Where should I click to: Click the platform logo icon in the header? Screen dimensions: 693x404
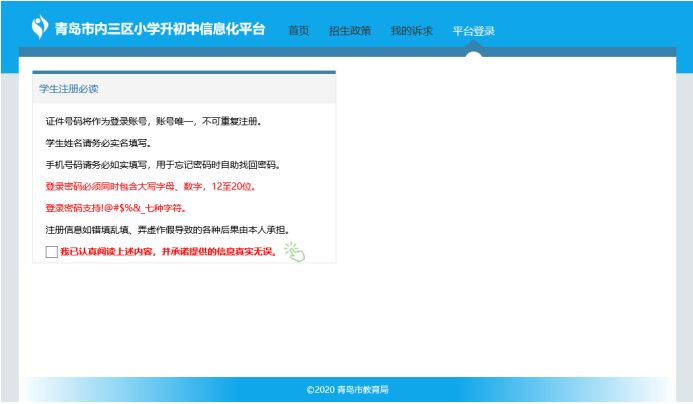pos(41,27)
